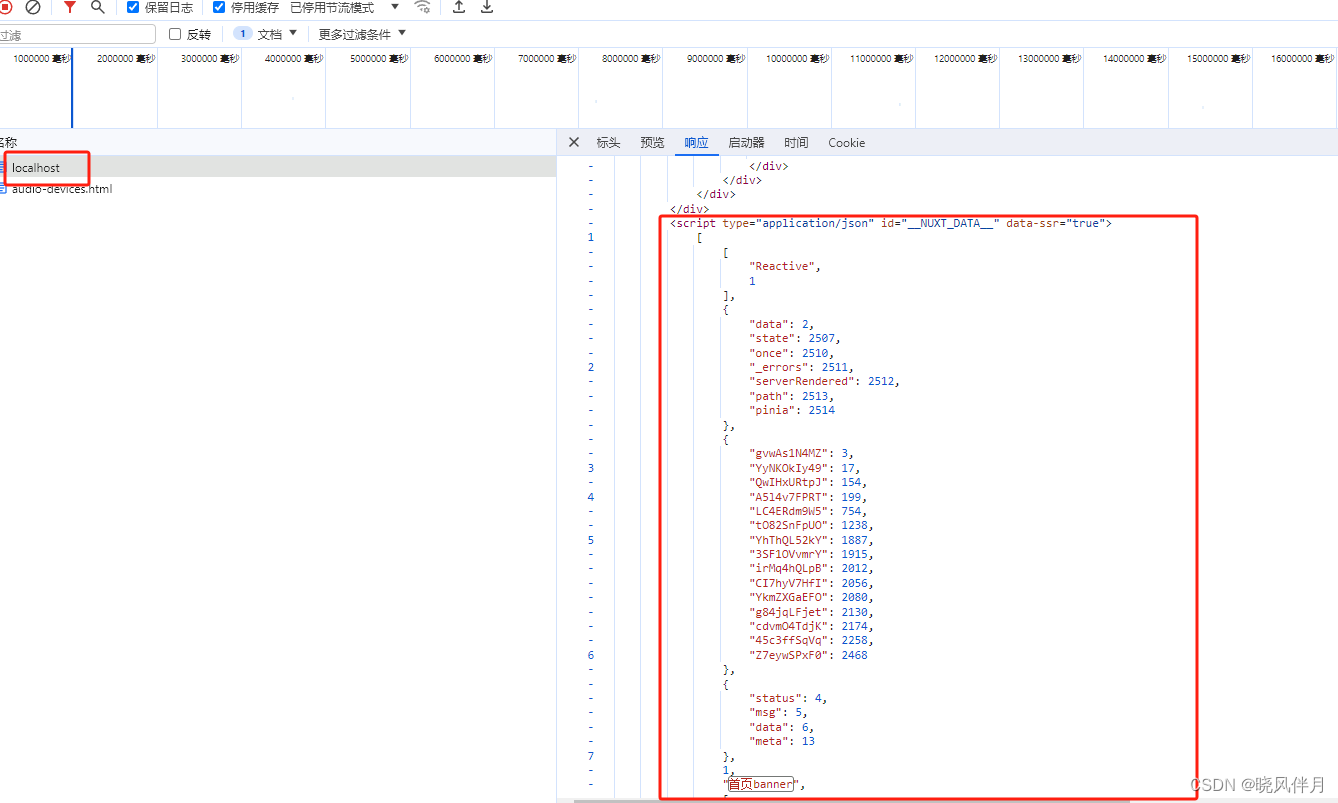Open the 启动器 tab

coord(746,143)
